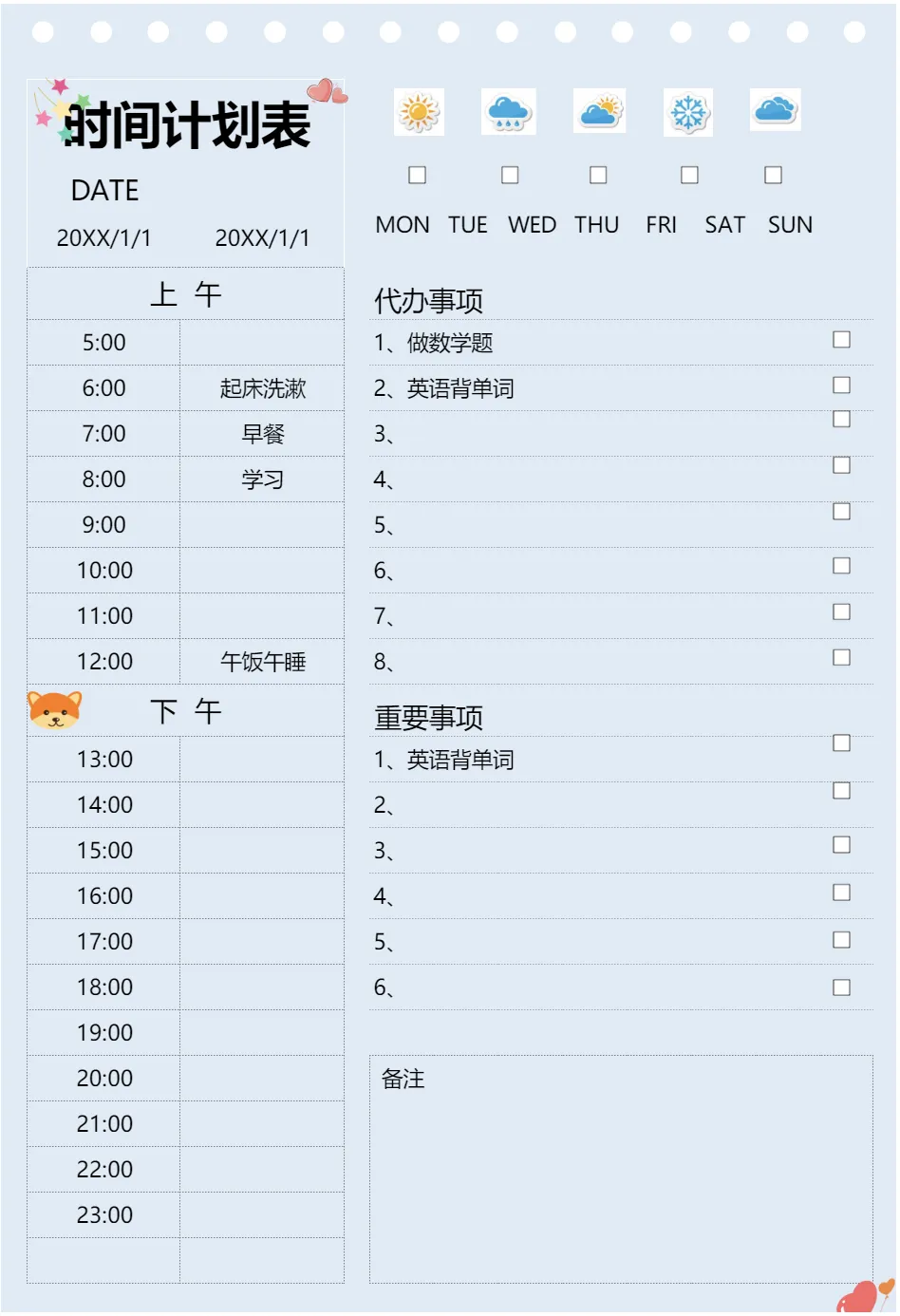Tick the checkbox for to-do 英语背单词
Image resolution: width=900 pixels, height=1316 pixels.
tap(841, 385)
